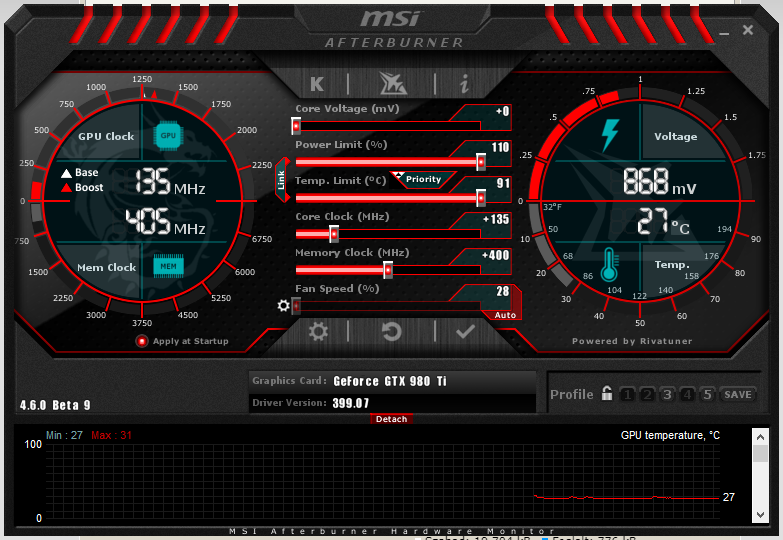Toggle fan speed Auto mode
Screen dimensions: 783x540
point(505,315)
